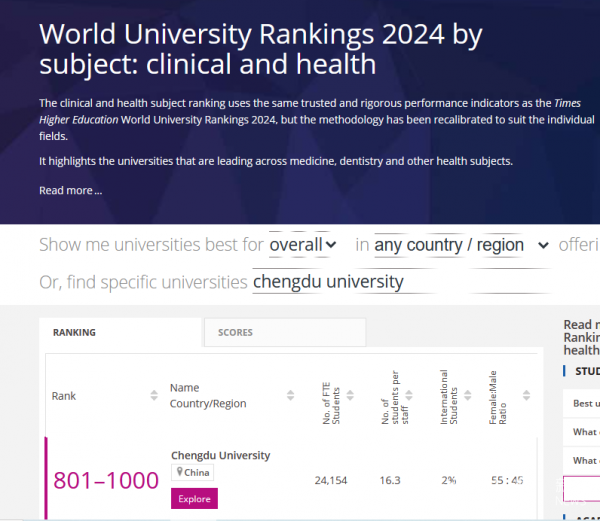600x521 pixels.
Task: Click the 'Read more ...' link
Action: (x=70, y=190)
